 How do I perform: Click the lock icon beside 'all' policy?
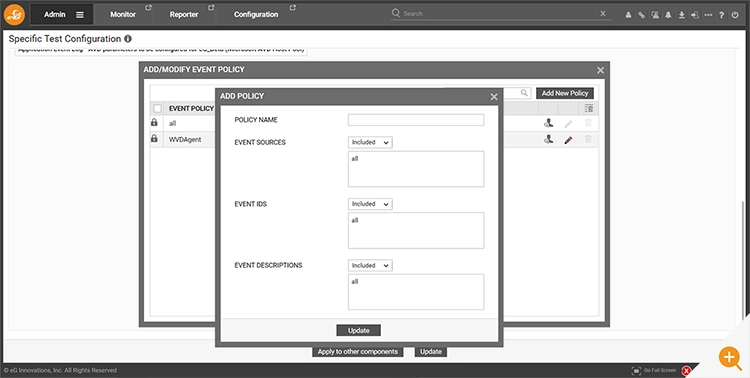154,122
